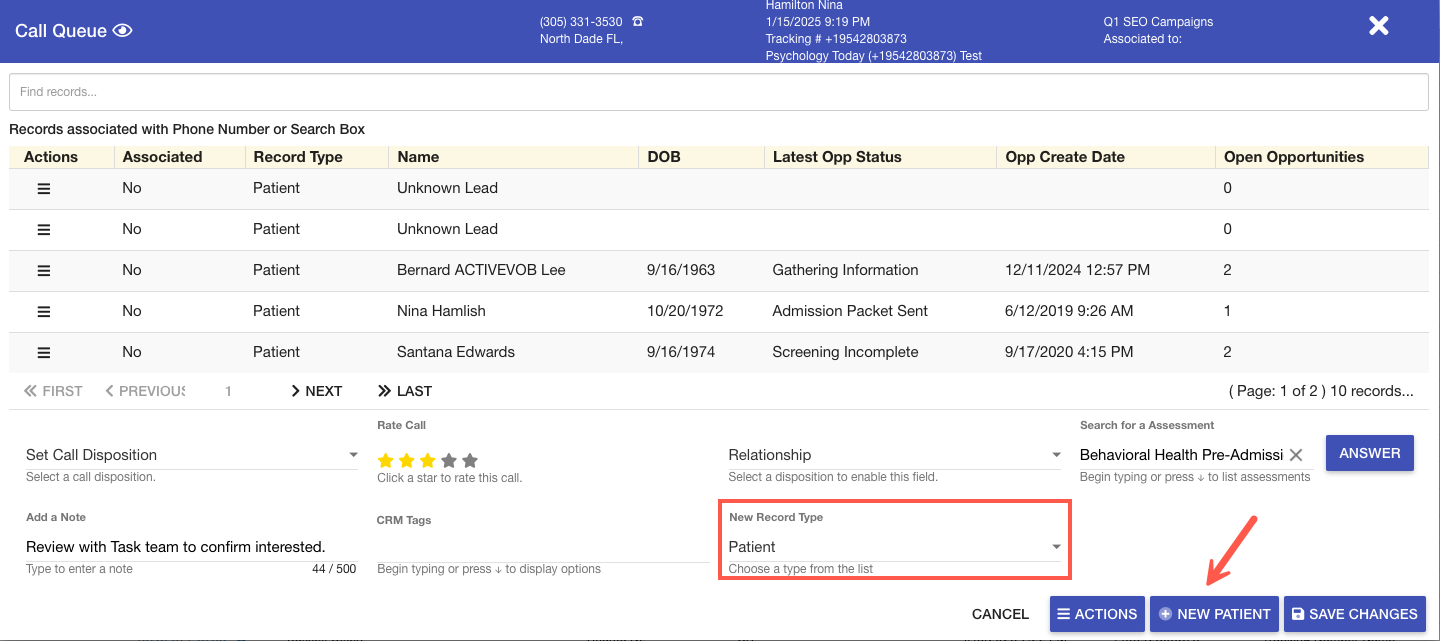Viewport: 1440px width, 641px height.
Task: Click the phone icon beside caller number
Action: click(638, 22)
